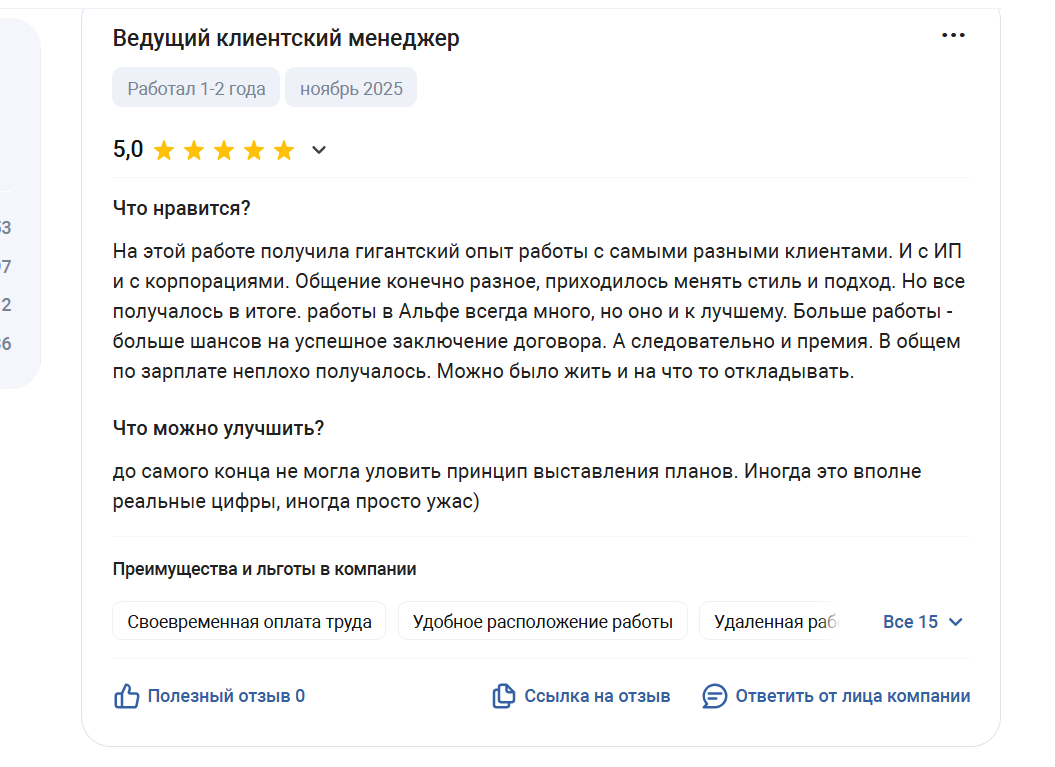Expand all 15 benefits list
The height and width of the screenshot is (767, 1055).
(922, 622)
